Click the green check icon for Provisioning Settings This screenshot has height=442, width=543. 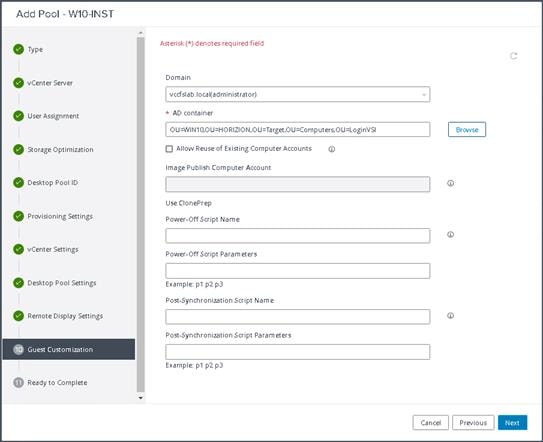pos(18,216)
